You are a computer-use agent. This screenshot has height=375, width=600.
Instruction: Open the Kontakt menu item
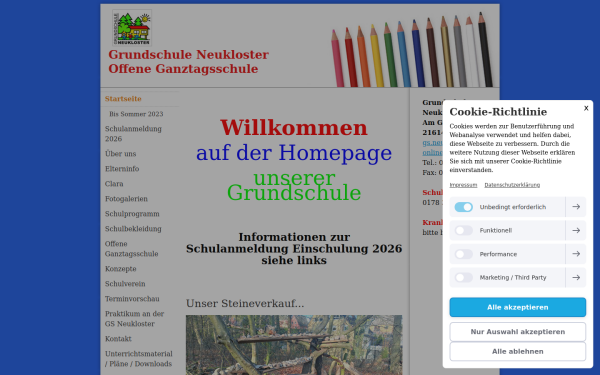[118, 339]
